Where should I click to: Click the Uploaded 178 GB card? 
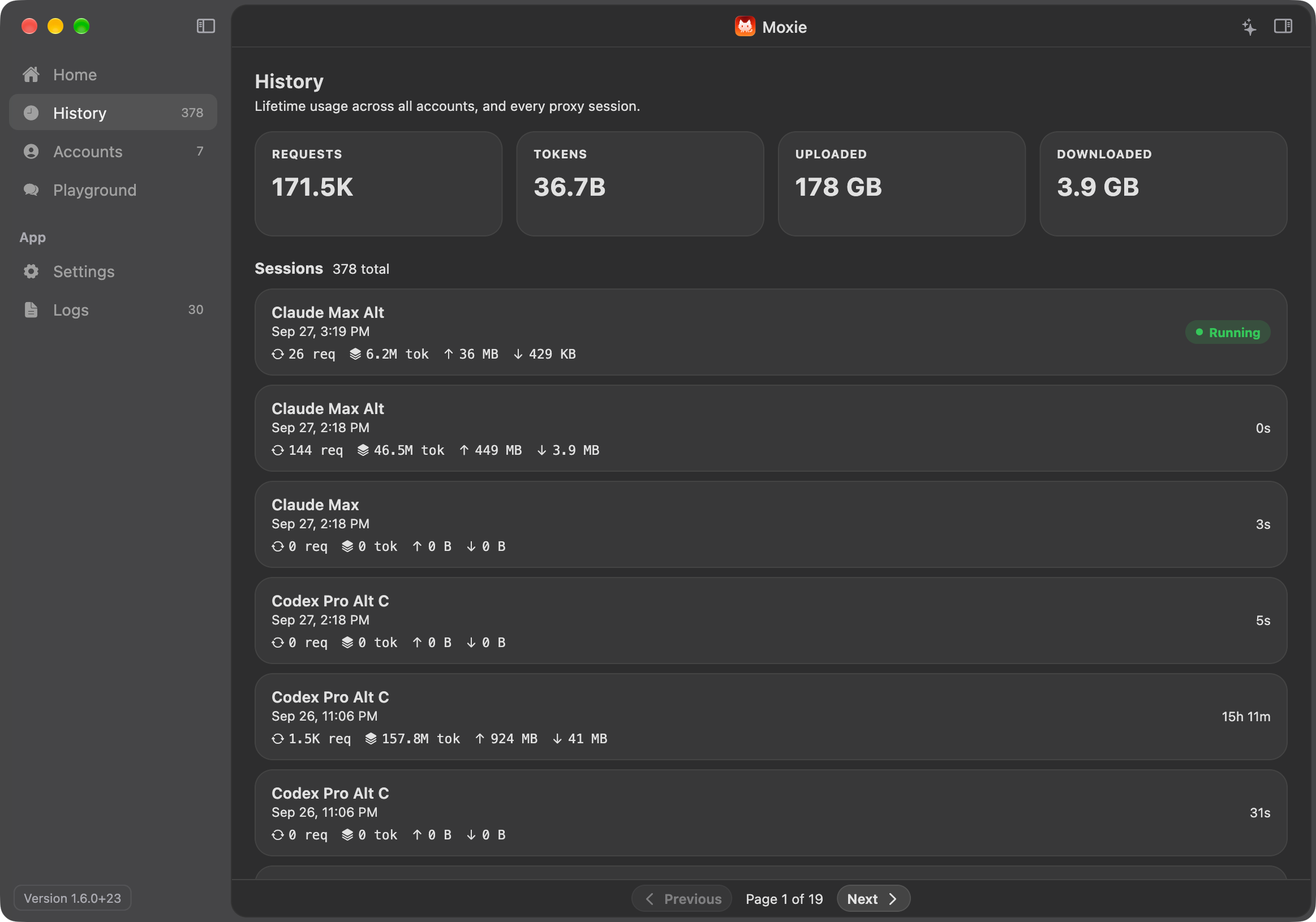[902, 183]
